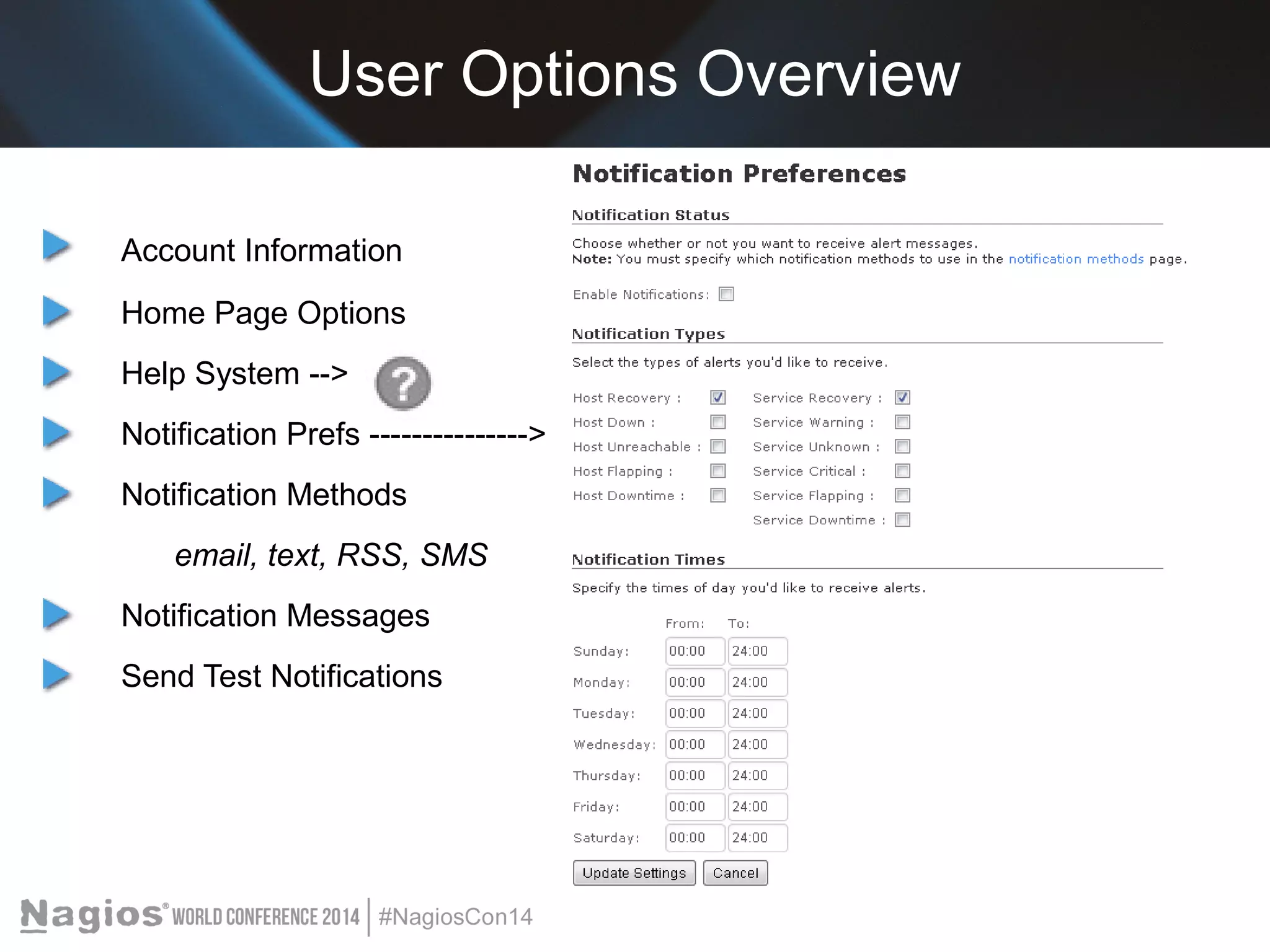Click the Saturday From time field
1270x952 pixels.
pos(695,838)
